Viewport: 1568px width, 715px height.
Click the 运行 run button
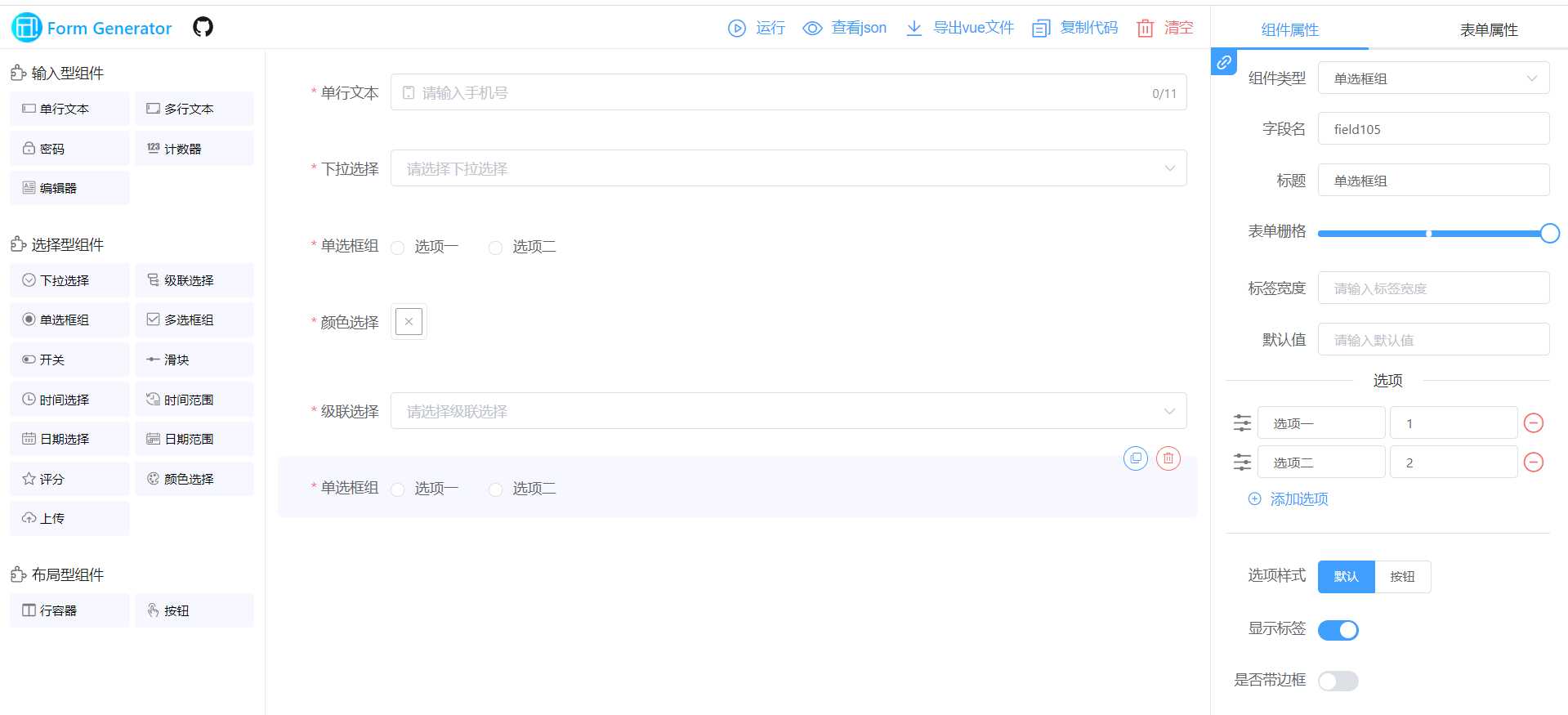756,28
